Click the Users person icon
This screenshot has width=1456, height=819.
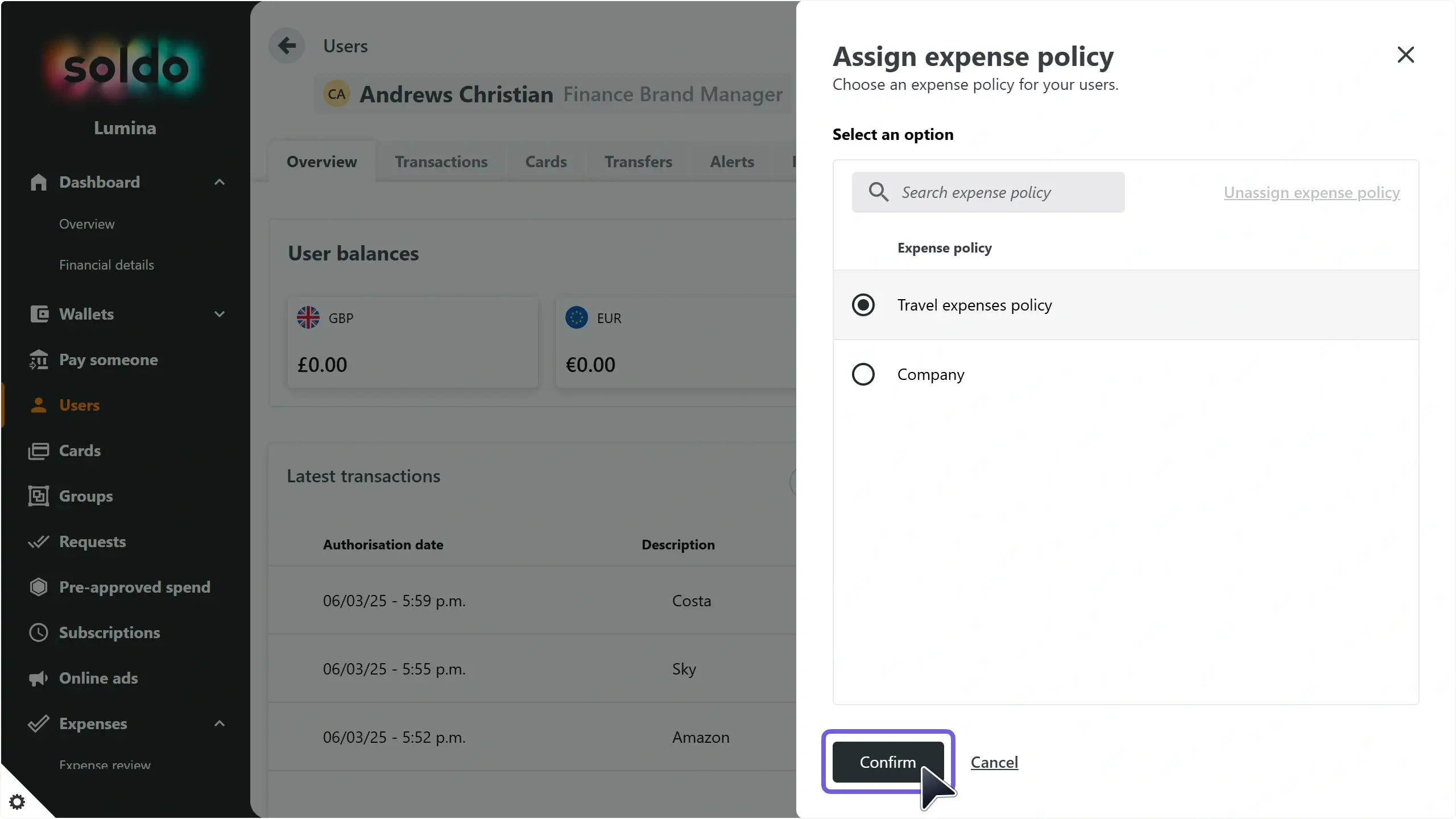pyautogui.click(x=39, y=405)
